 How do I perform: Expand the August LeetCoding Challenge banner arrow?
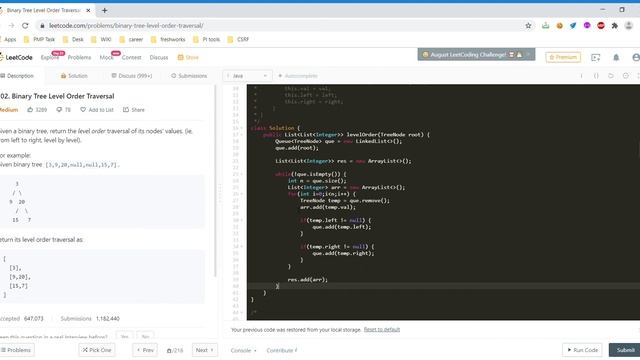coord(528,54)
